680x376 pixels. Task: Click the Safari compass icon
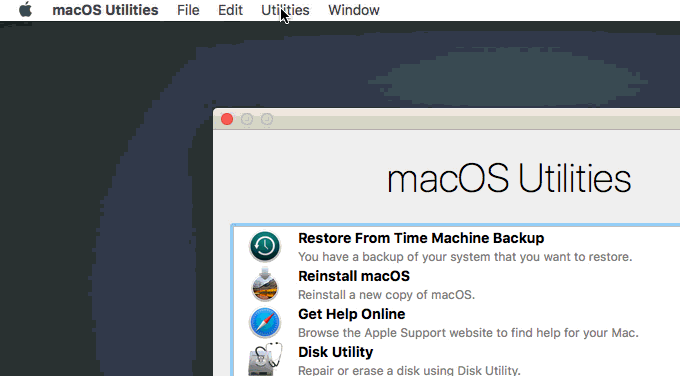tap(265, 323)
